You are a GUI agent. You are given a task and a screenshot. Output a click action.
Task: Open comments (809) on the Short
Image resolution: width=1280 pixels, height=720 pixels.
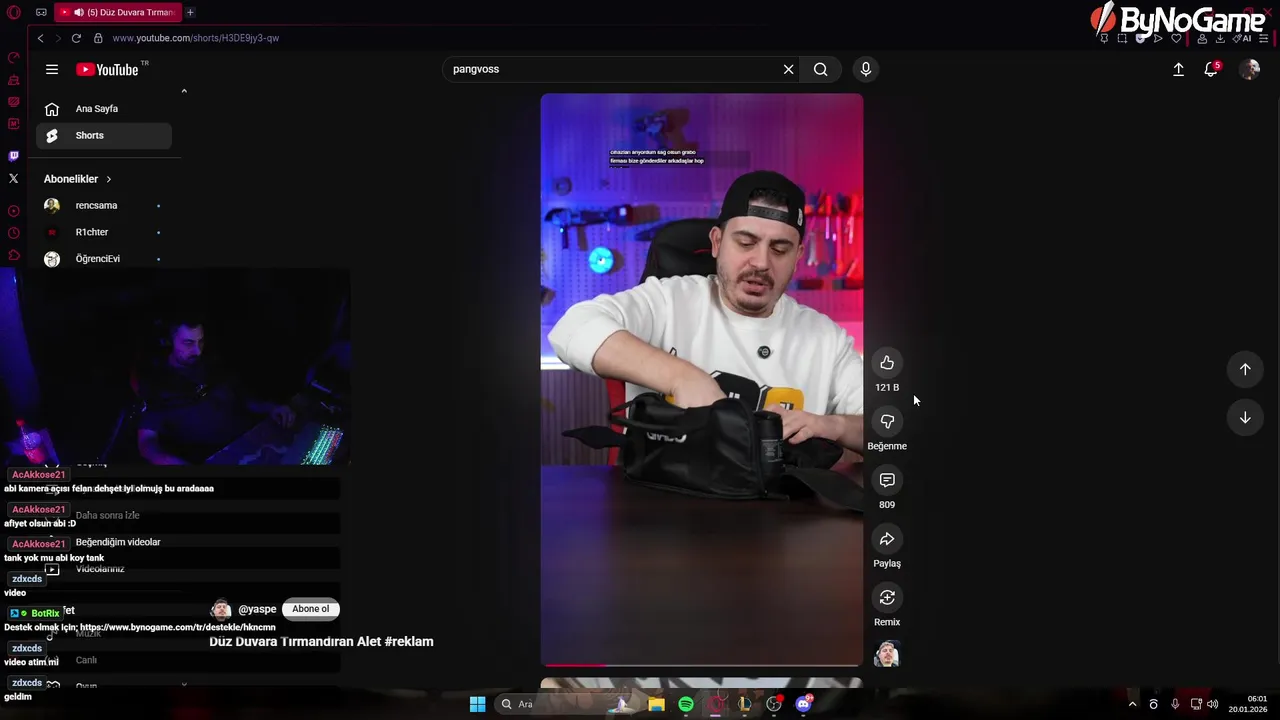[x=887, y=481]
